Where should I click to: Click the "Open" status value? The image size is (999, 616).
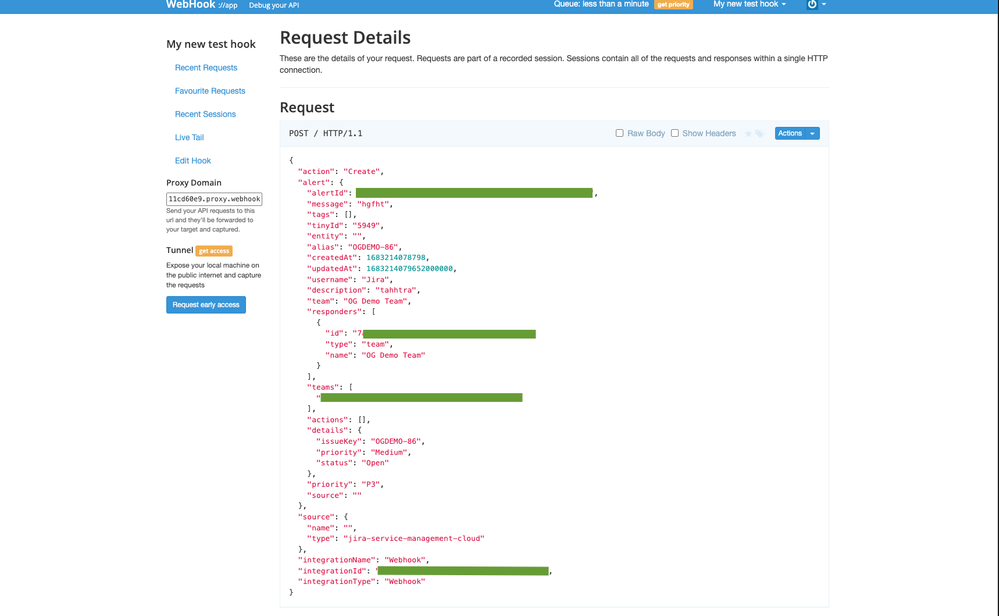point(375,463)
